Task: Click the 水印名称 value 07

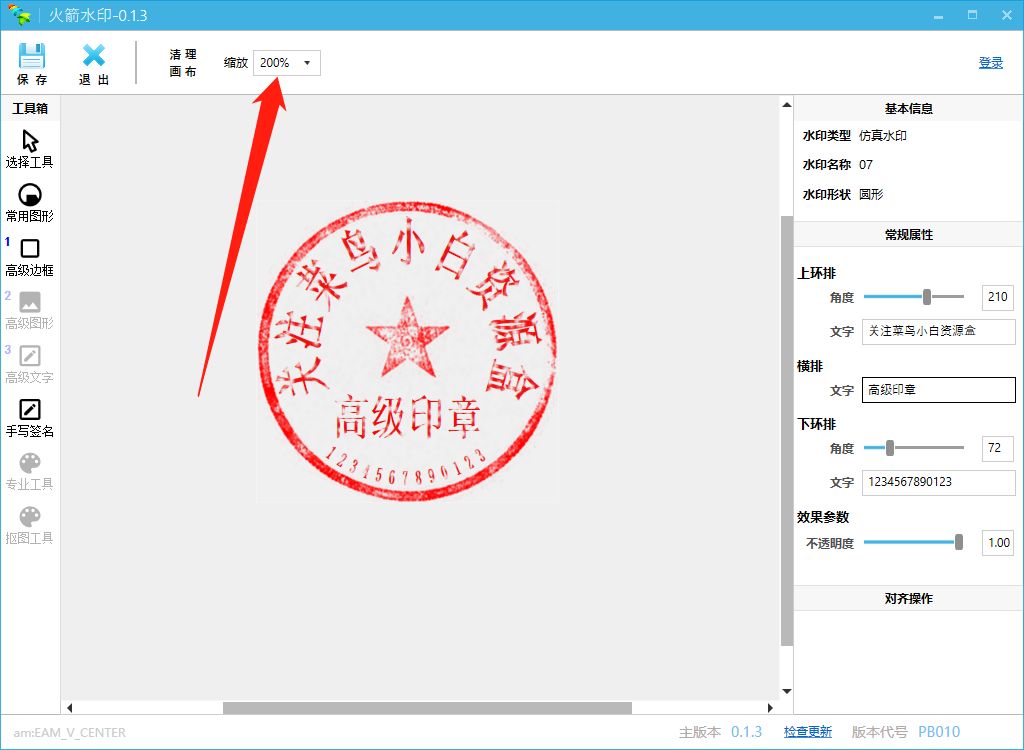Action: tap(865, 165)
